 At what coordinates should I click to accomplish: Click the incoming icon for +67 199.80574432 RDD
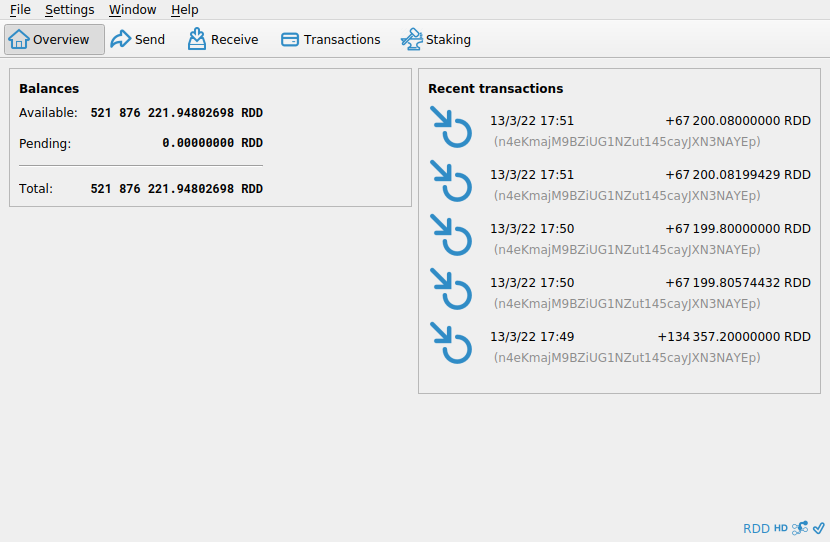click(450, 289)
